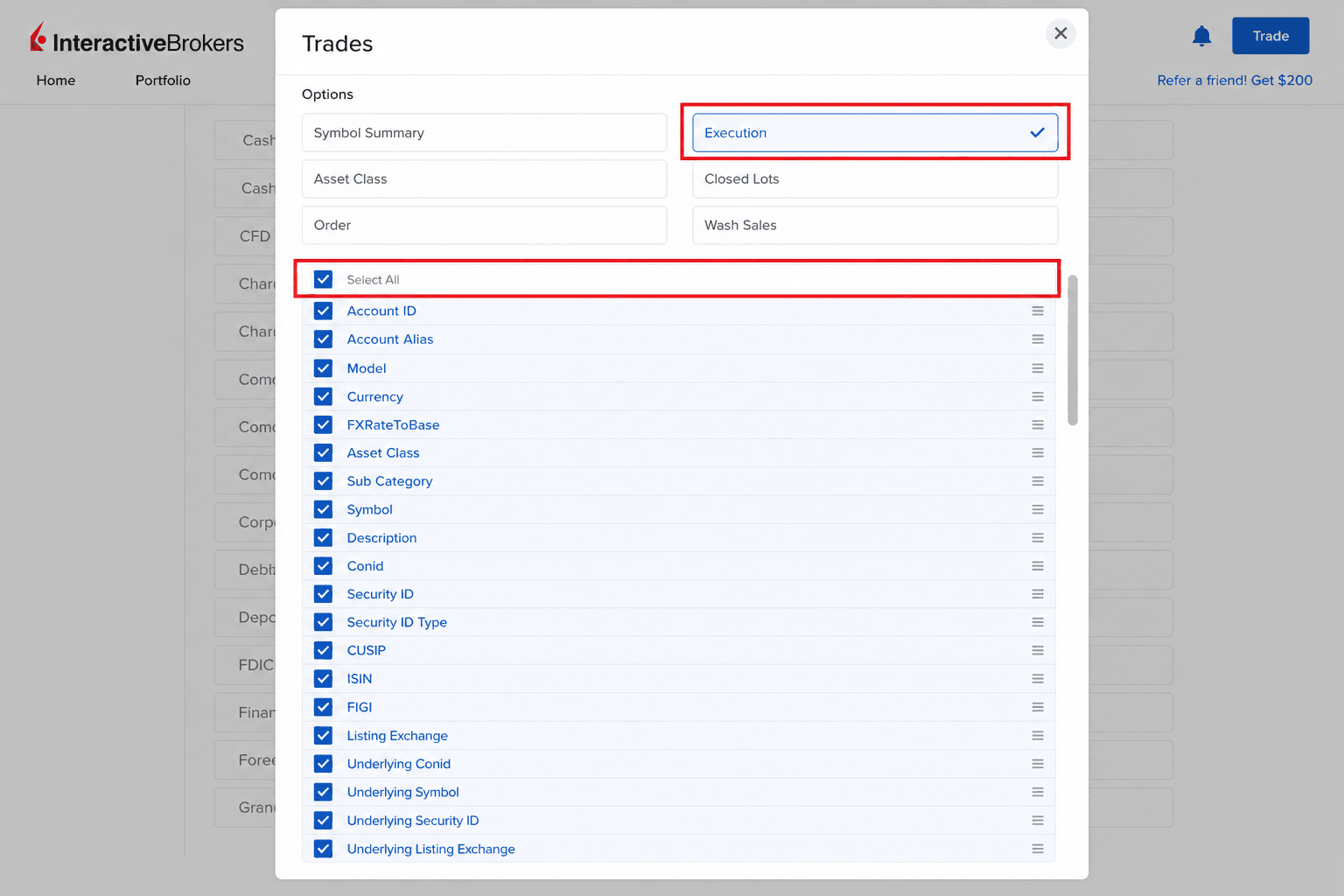Screen dimensions: 1344x896
Task: Open the Home menu
Action: [x=56, y=80]
